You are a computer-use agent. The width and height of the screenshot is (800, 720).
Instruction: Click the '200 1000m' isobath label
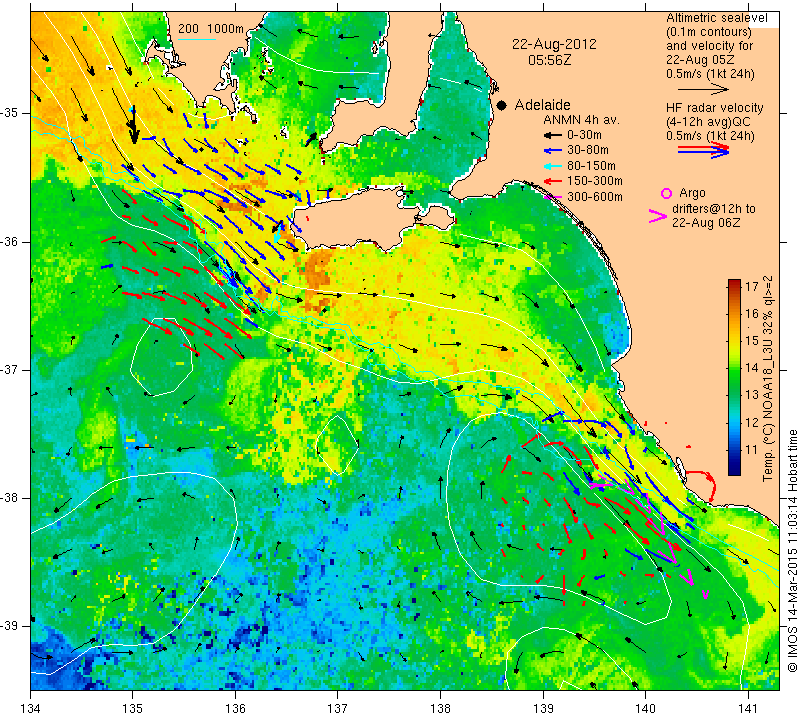click(x=211, y=29)
